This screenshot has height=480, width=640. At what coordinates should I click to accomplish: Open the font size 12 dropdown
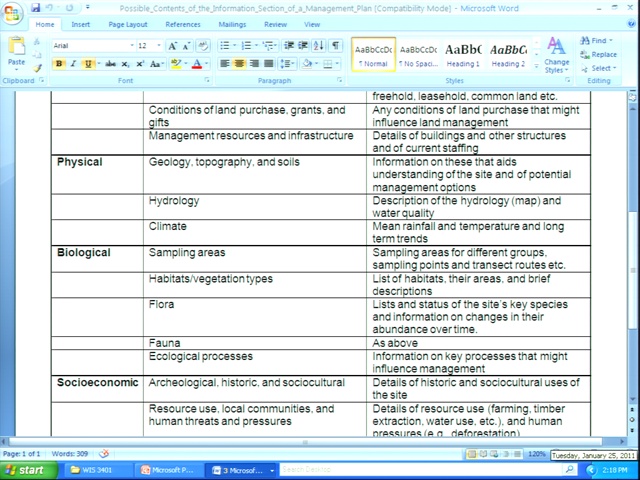pyautogui.click(x=159, y=46)
